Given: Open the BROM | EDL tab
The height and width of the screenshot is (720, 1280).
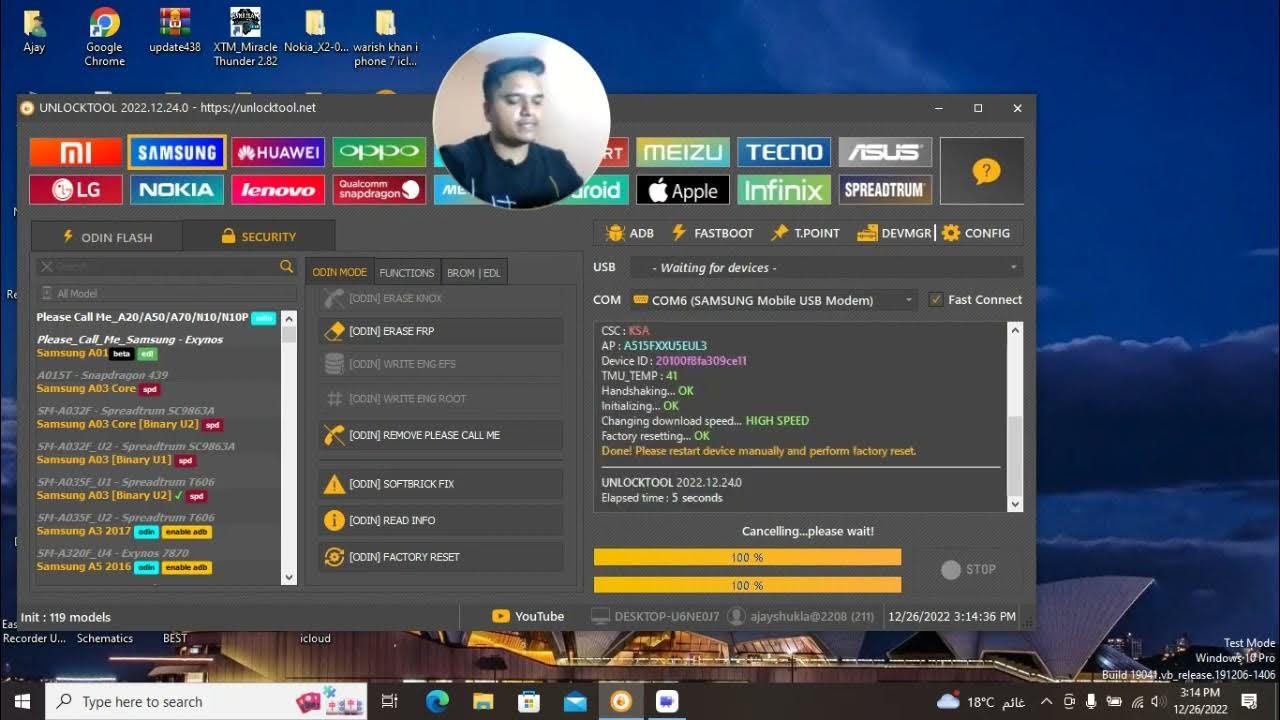Looking at the screenshot, I should point(474,272).
